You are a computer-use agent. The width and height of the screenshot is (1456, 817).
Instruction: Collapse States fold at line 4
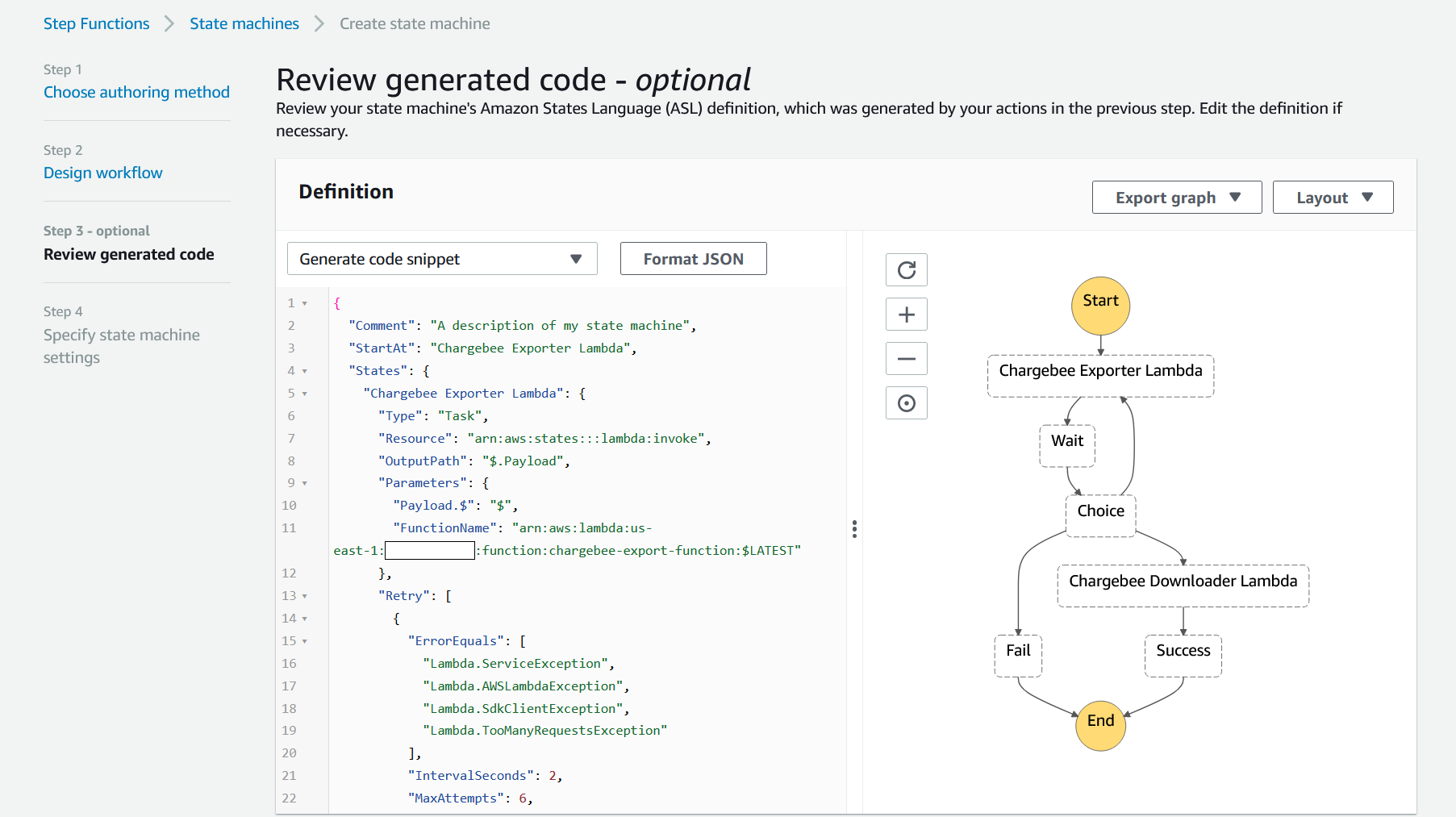tap(305, 371)
